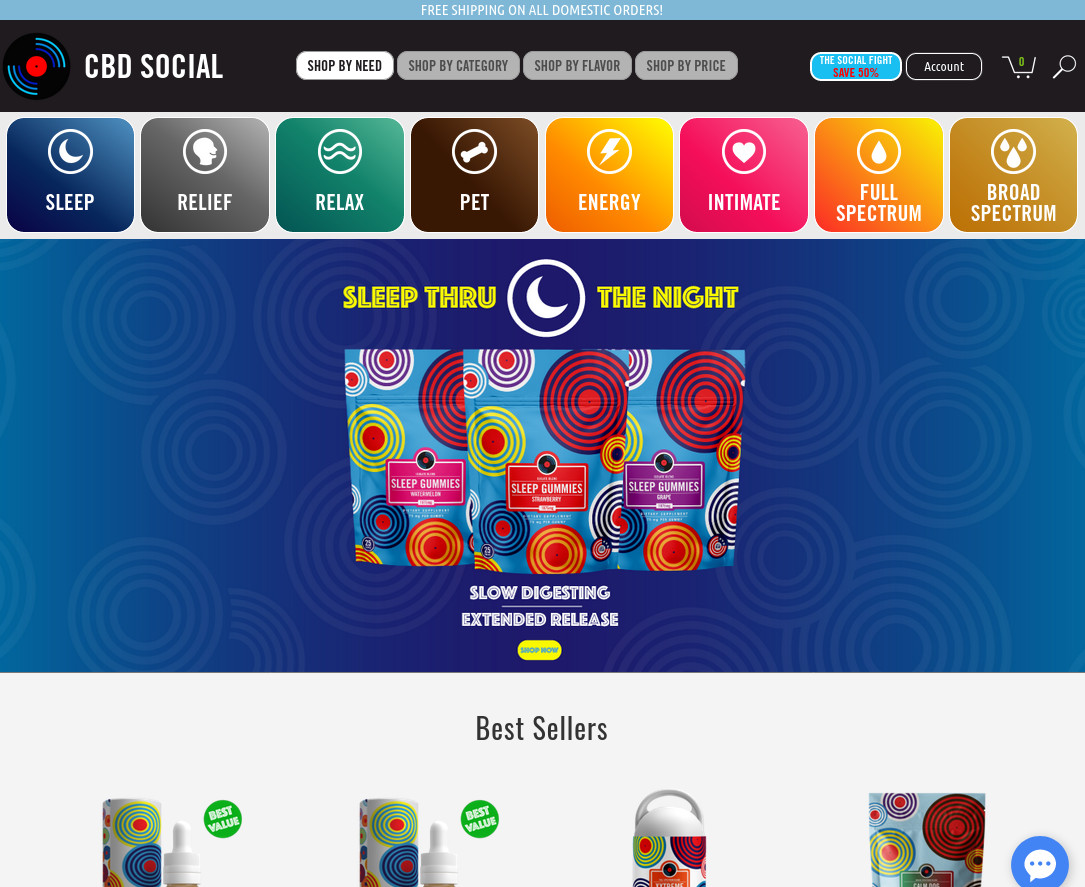
Task: Open the Pet bone tile
Action: [x=475, y=175]
